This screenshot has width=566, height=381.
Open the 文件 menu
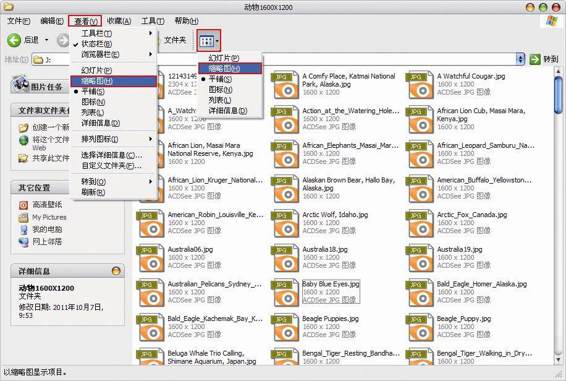[18, 21]
